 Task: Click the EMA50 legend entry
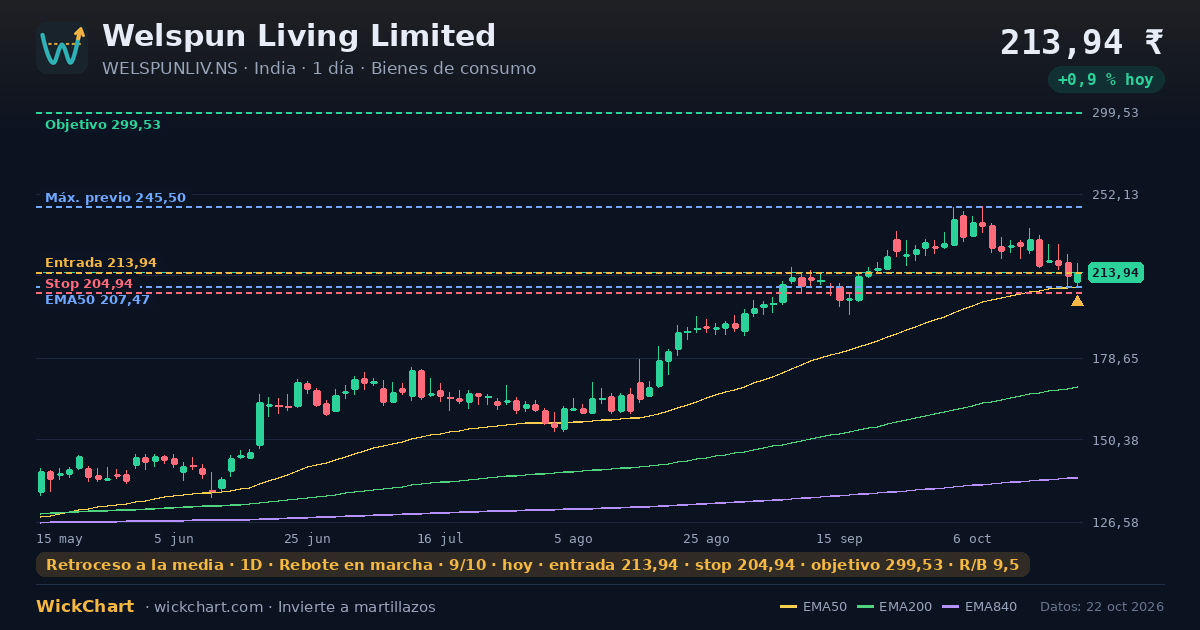click(x=813, y=607)
